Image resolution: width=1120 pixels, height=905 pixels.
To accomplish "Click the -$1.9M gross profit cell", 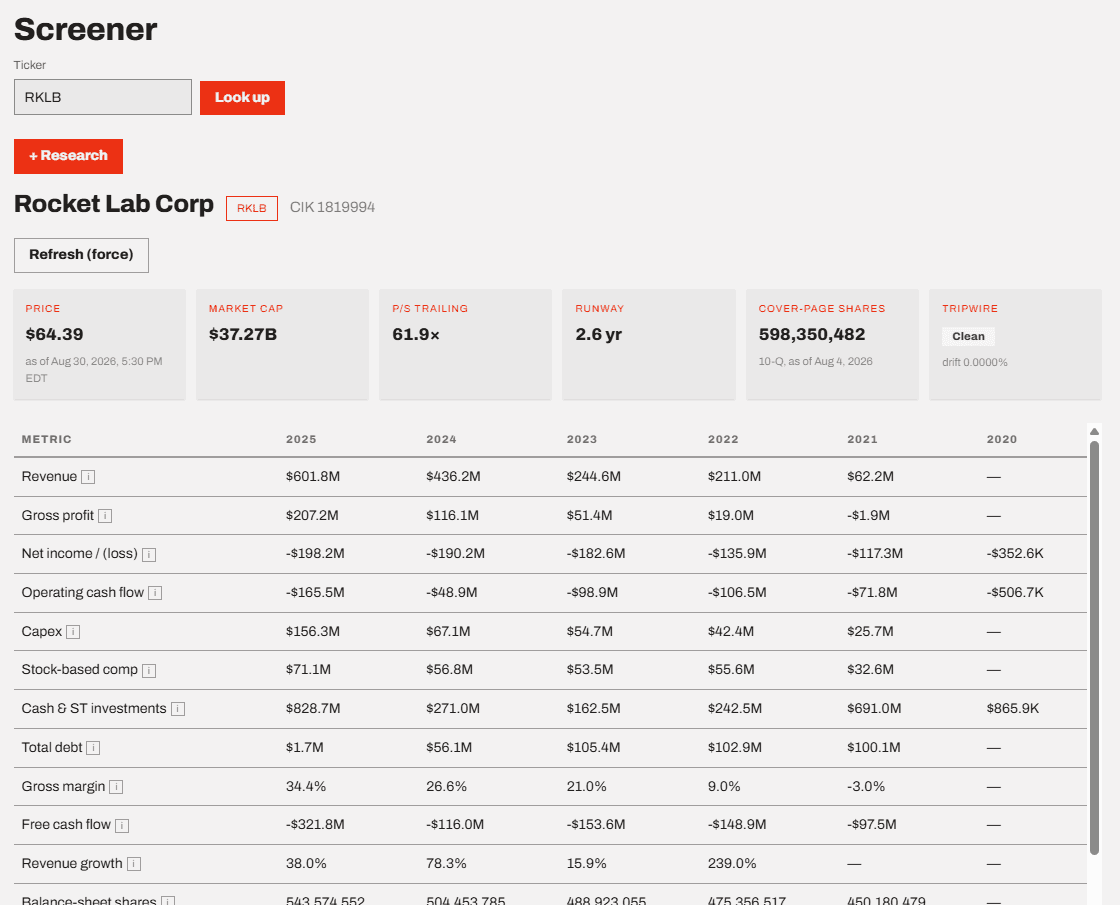I will tap(869, 516).
